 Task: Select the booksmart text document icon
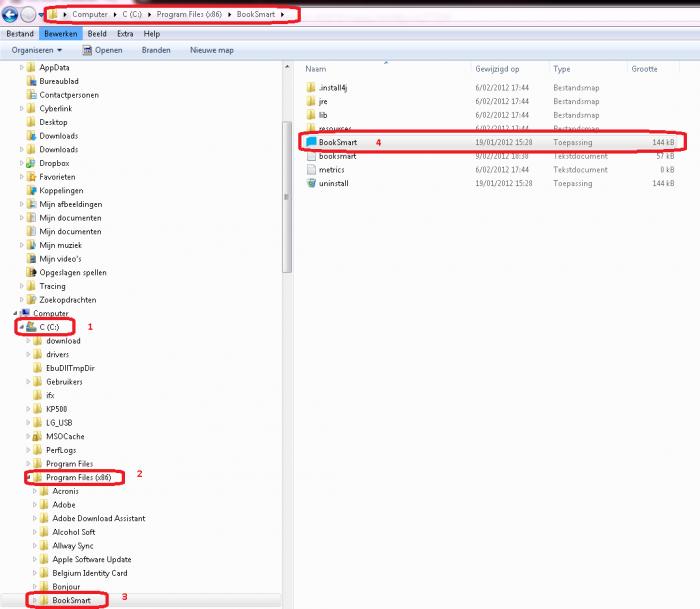(x=311, y=156)
